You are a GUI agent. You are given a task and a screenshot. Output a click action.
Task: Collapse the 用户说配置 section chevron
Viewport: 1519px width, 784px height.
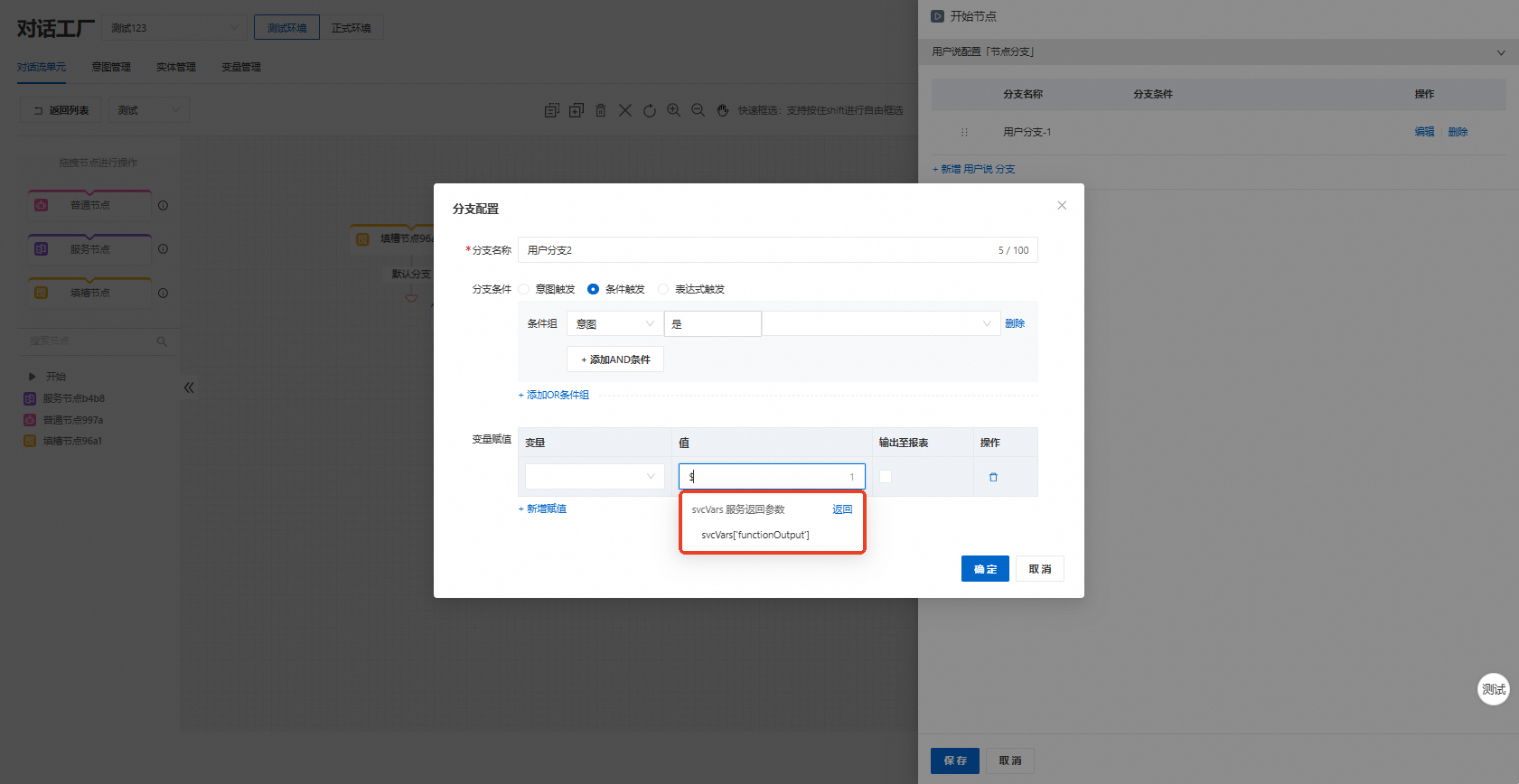[1501, 52]
